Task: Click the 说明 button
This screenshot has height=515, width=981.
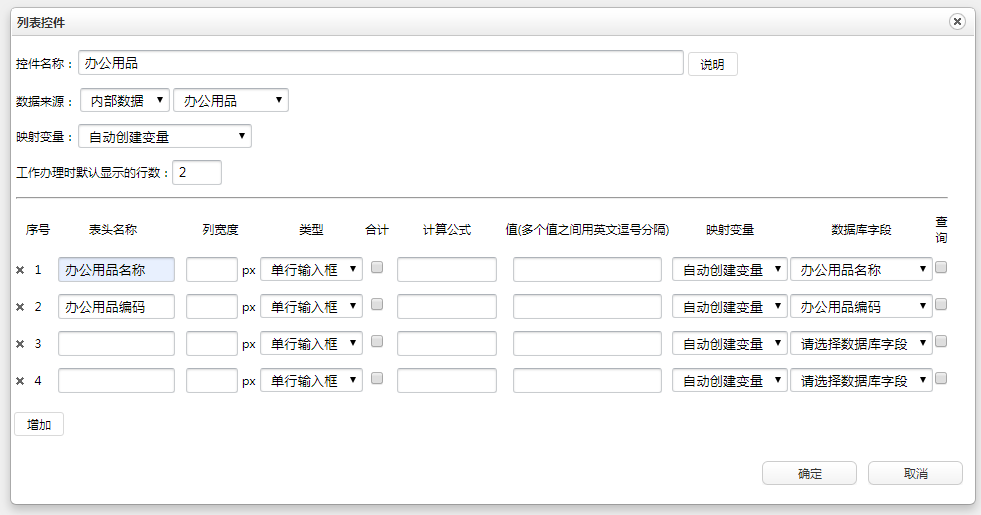Action: 712,64
